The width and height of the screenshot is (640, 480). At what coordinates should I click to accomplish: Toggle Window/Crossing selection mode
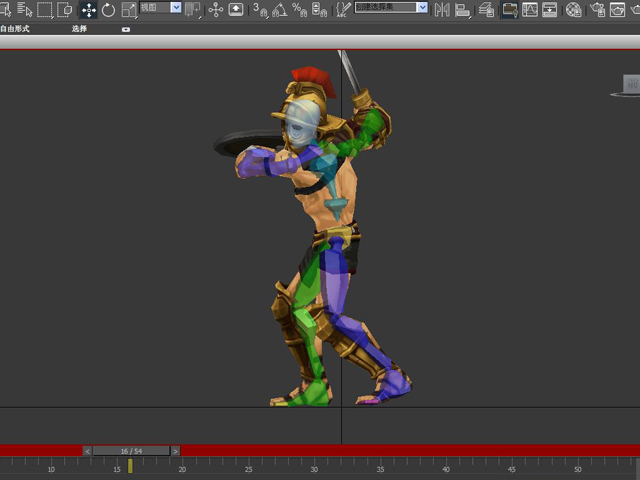coord(64,9)
